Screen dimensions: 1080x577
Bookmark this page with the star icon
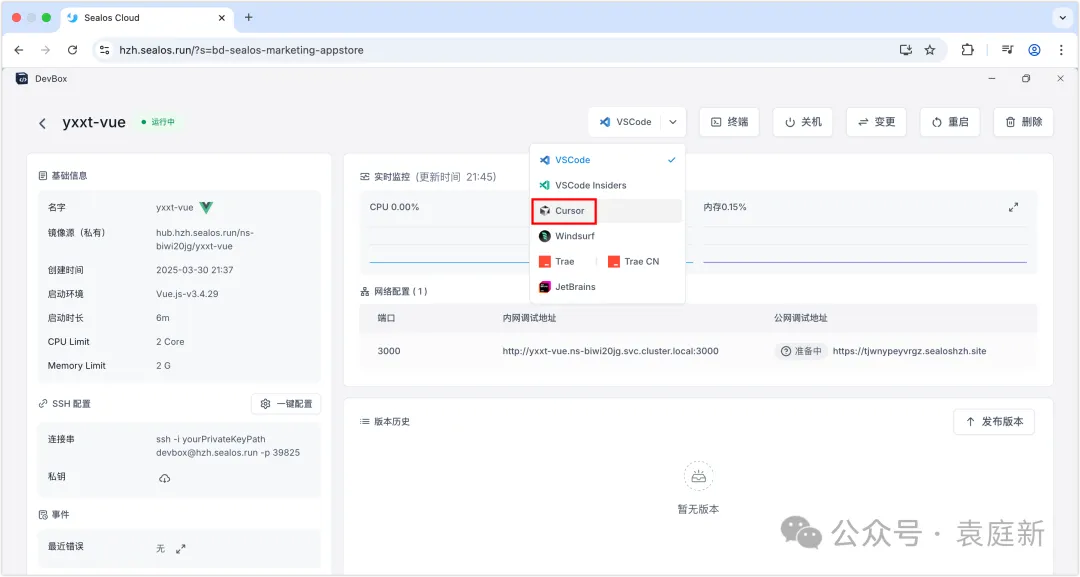pos(930,50)
